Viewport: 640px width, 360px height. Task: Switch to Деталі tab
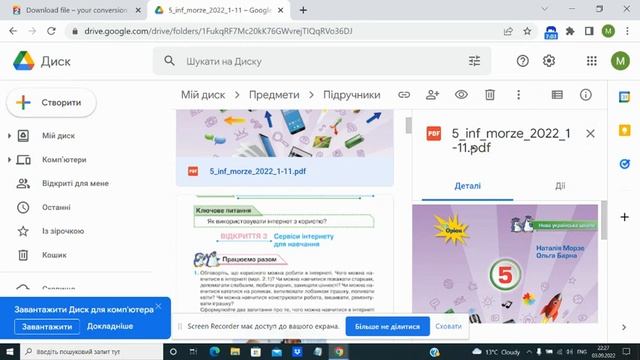click(467, 186)
